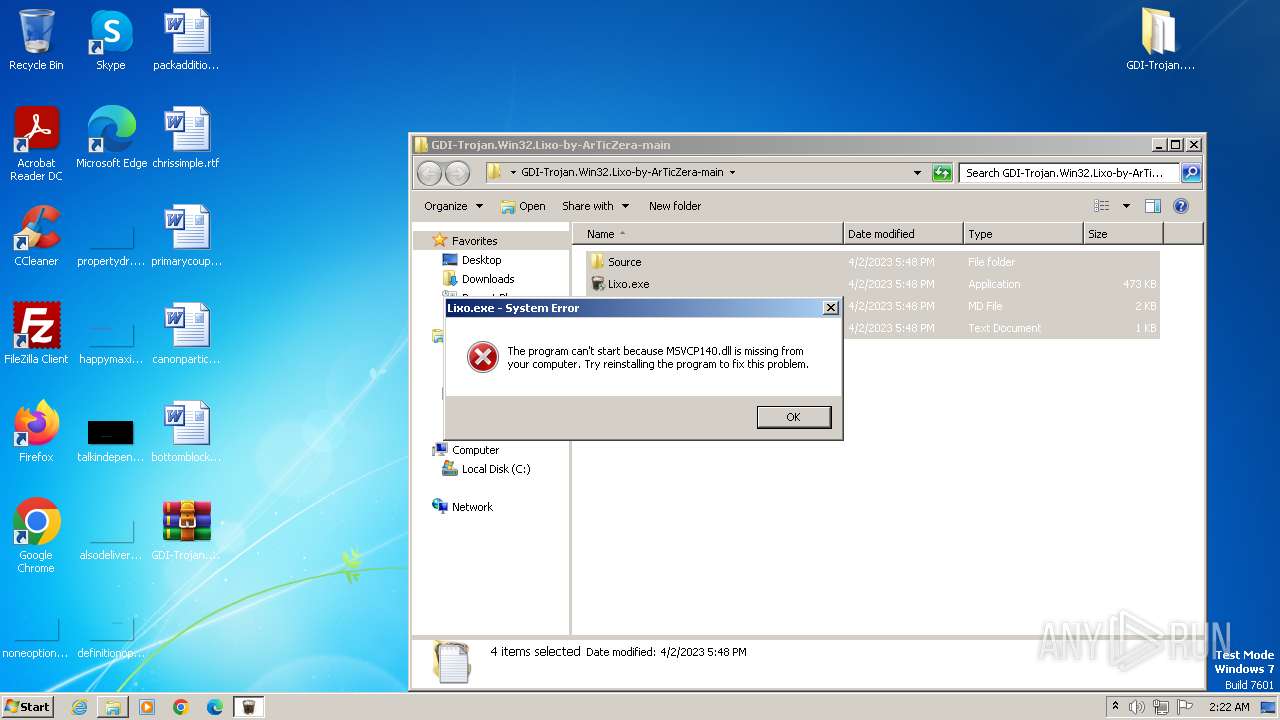Select the Lixo.exe file row
This screenshot has height=720, width=1280.
pyautogui.click(x=872, y=284)
